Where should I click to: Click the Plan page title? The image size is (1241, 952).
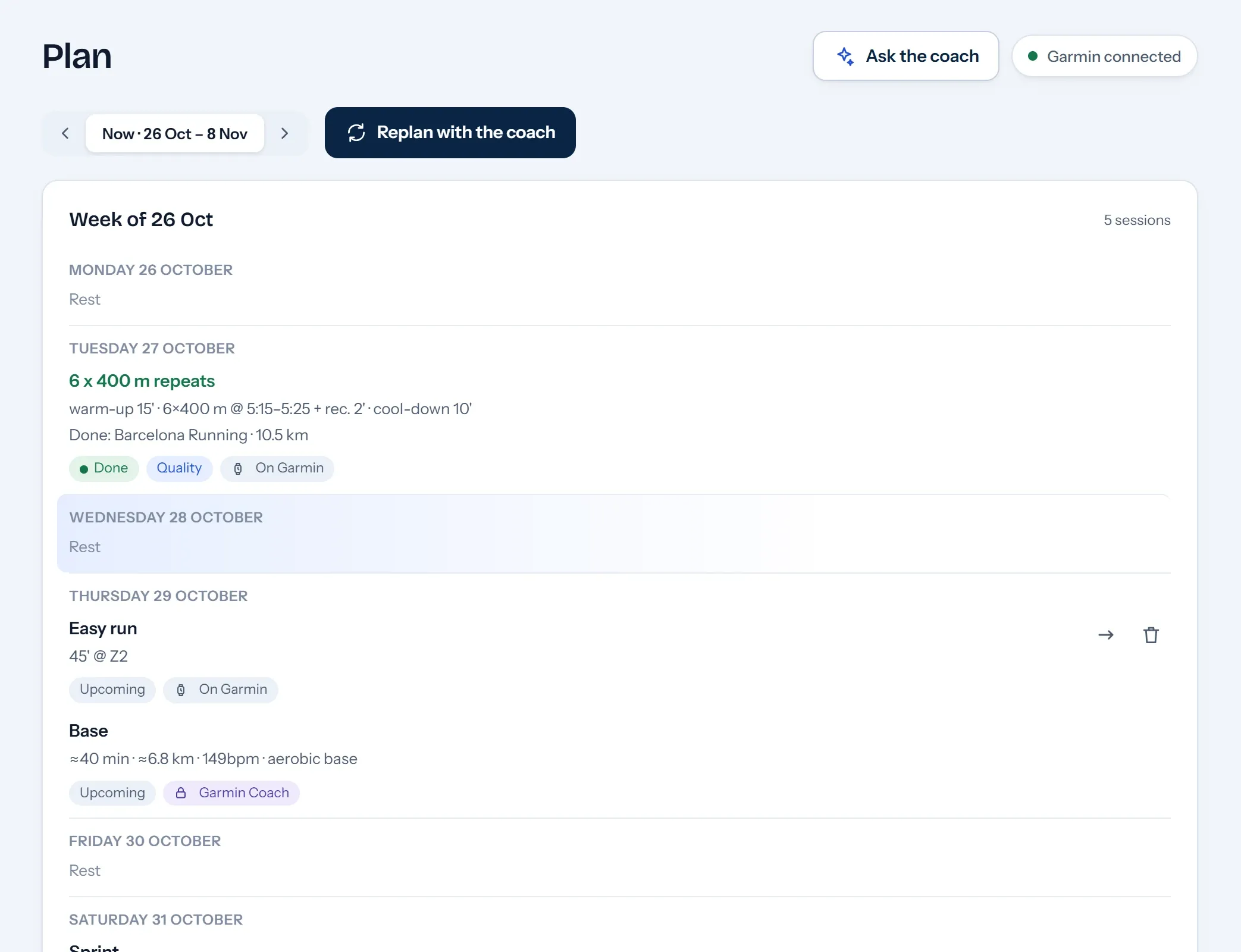(77, 57)
